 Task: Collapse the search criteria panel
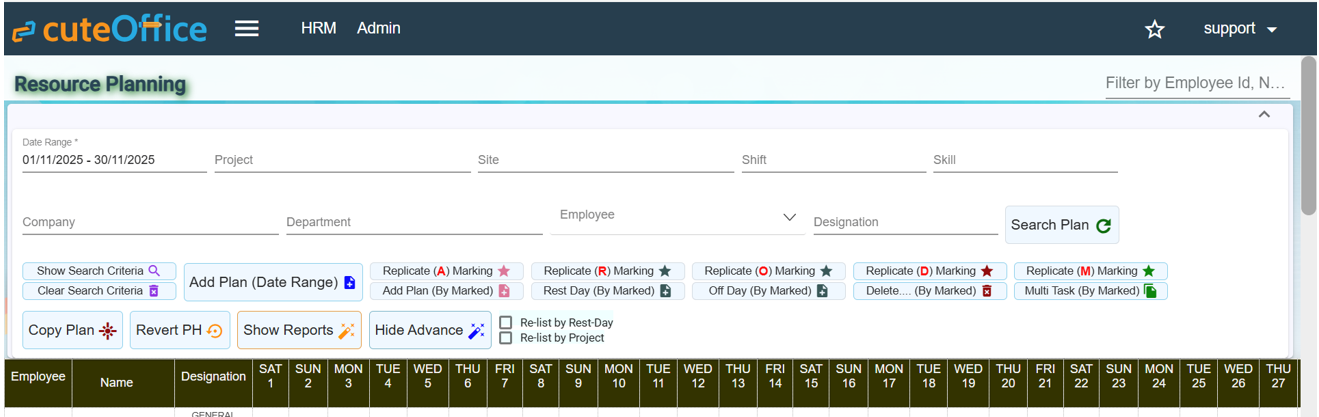1264,114
